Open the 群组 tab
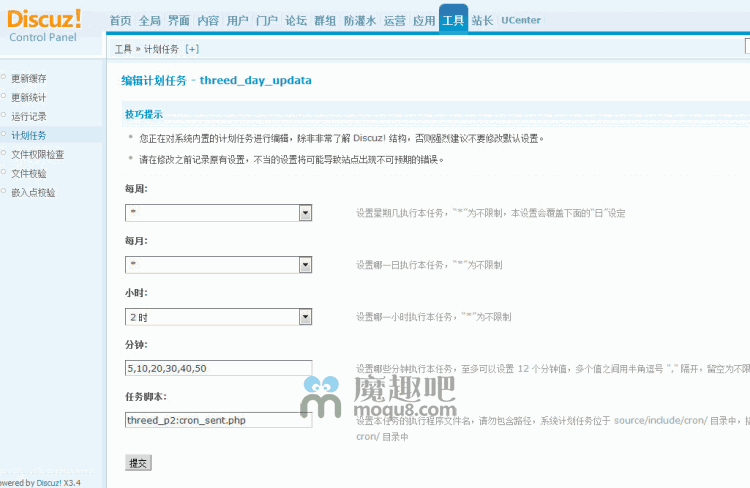750x488 pixels. coord(325,21)
